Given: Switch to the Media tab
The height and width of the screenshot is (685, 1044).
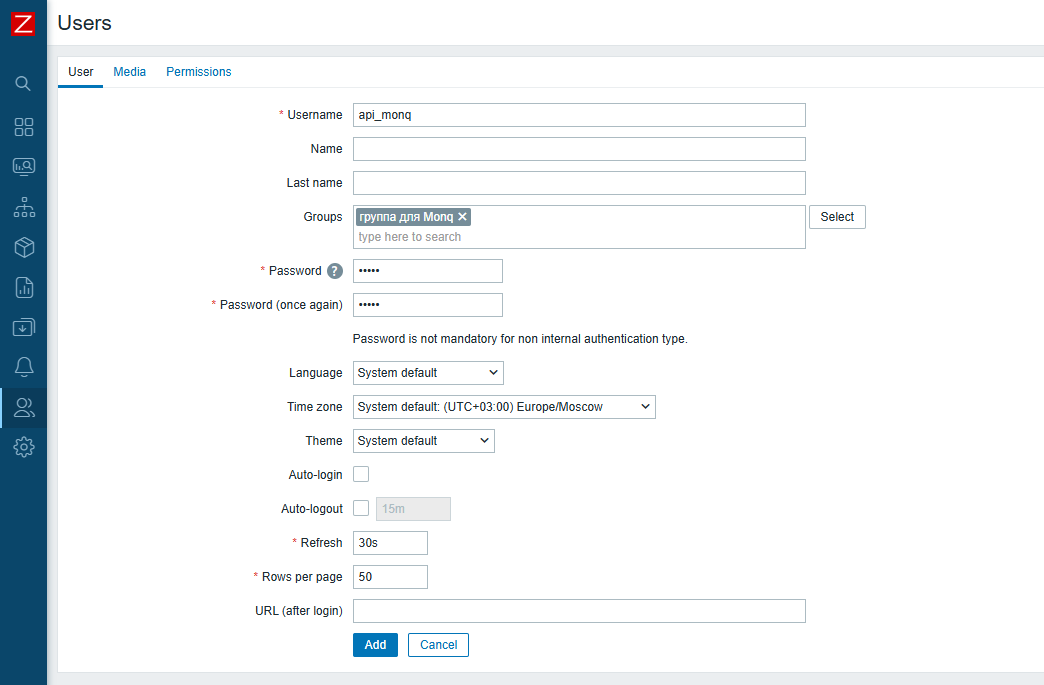Looking at the screenshot, I should (130, 72).
